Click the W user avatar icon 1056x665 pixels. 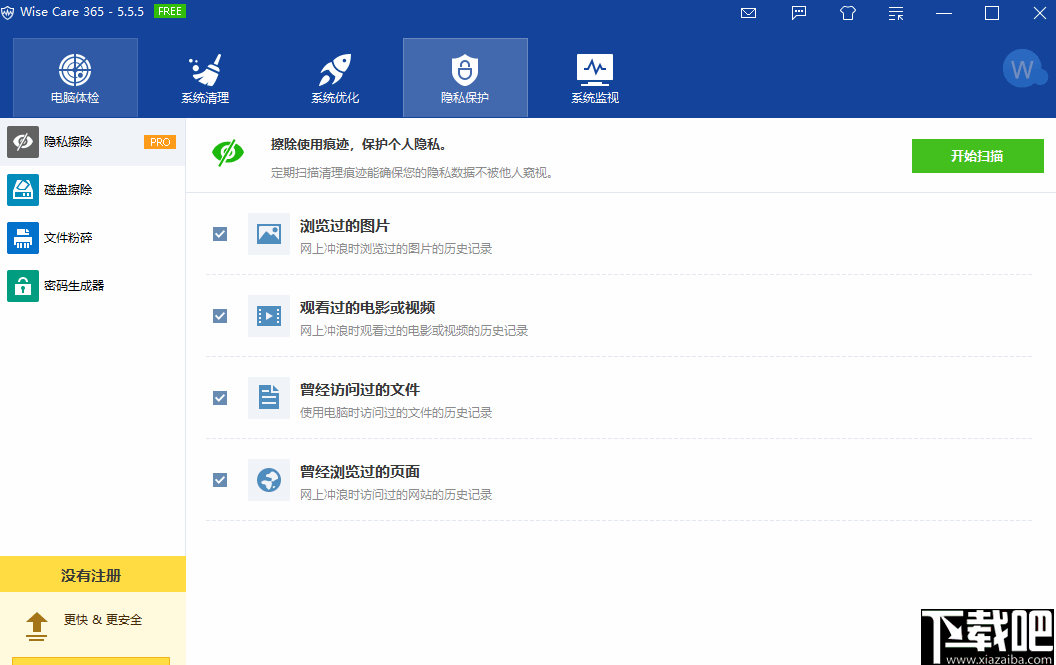(1023, 69)
